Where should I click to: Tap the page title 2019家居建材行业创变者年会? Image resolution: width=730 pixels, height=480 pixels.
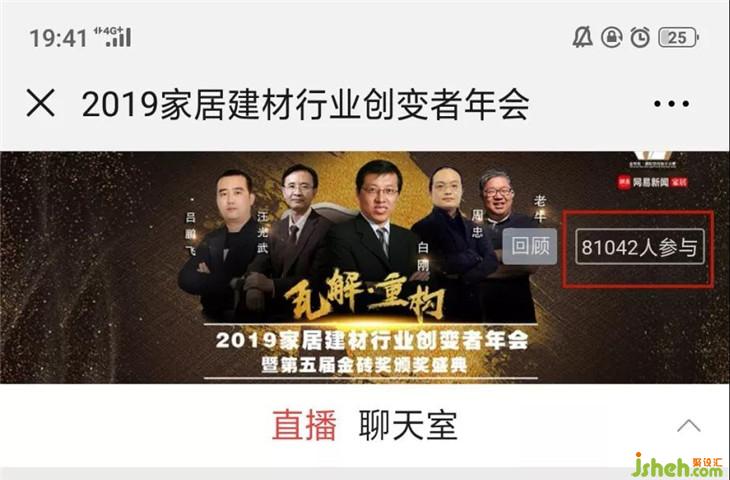305,104
